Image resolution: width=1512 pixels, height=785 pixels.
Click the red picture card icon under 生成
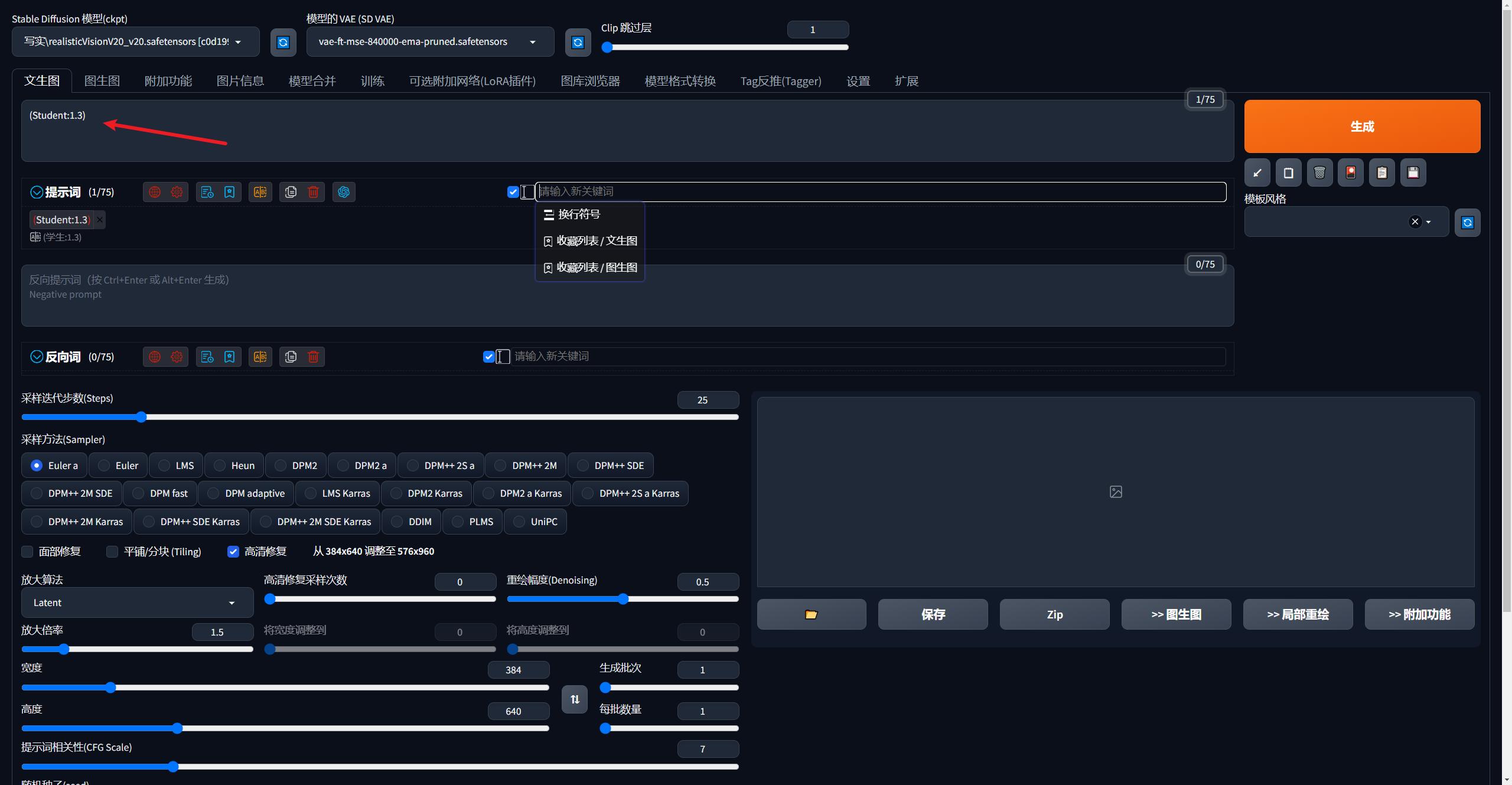1351,172
